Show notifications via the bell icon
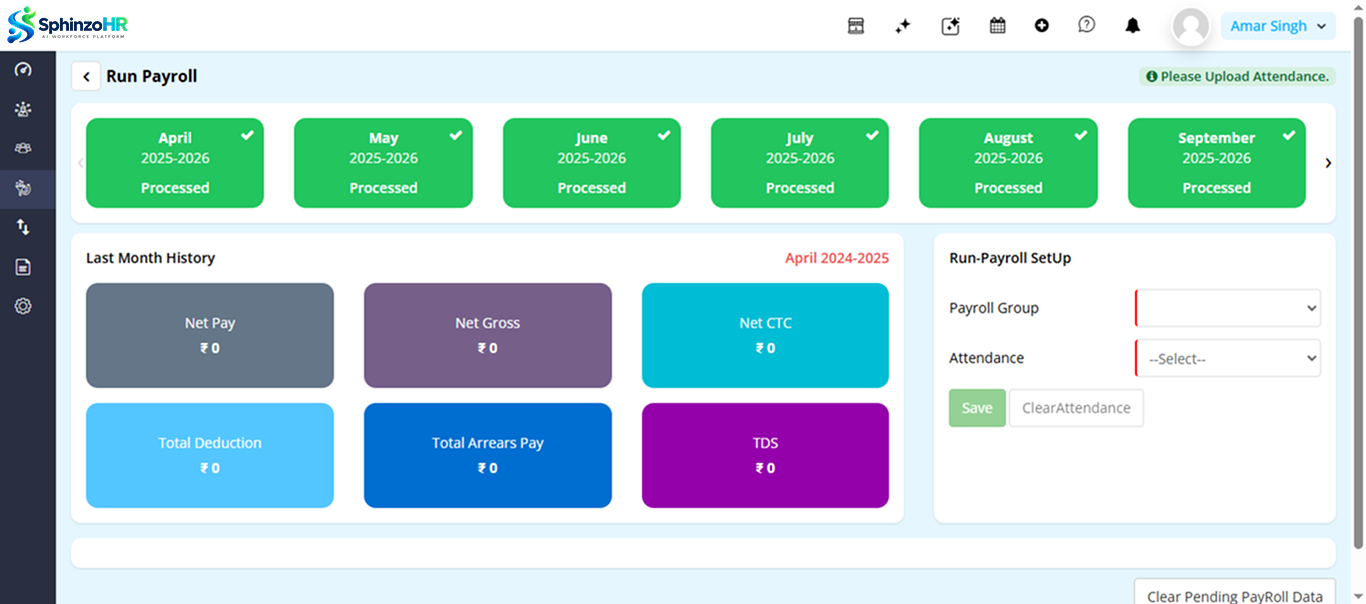This screenshot has height=604, width=1366. pos(1133,26)
